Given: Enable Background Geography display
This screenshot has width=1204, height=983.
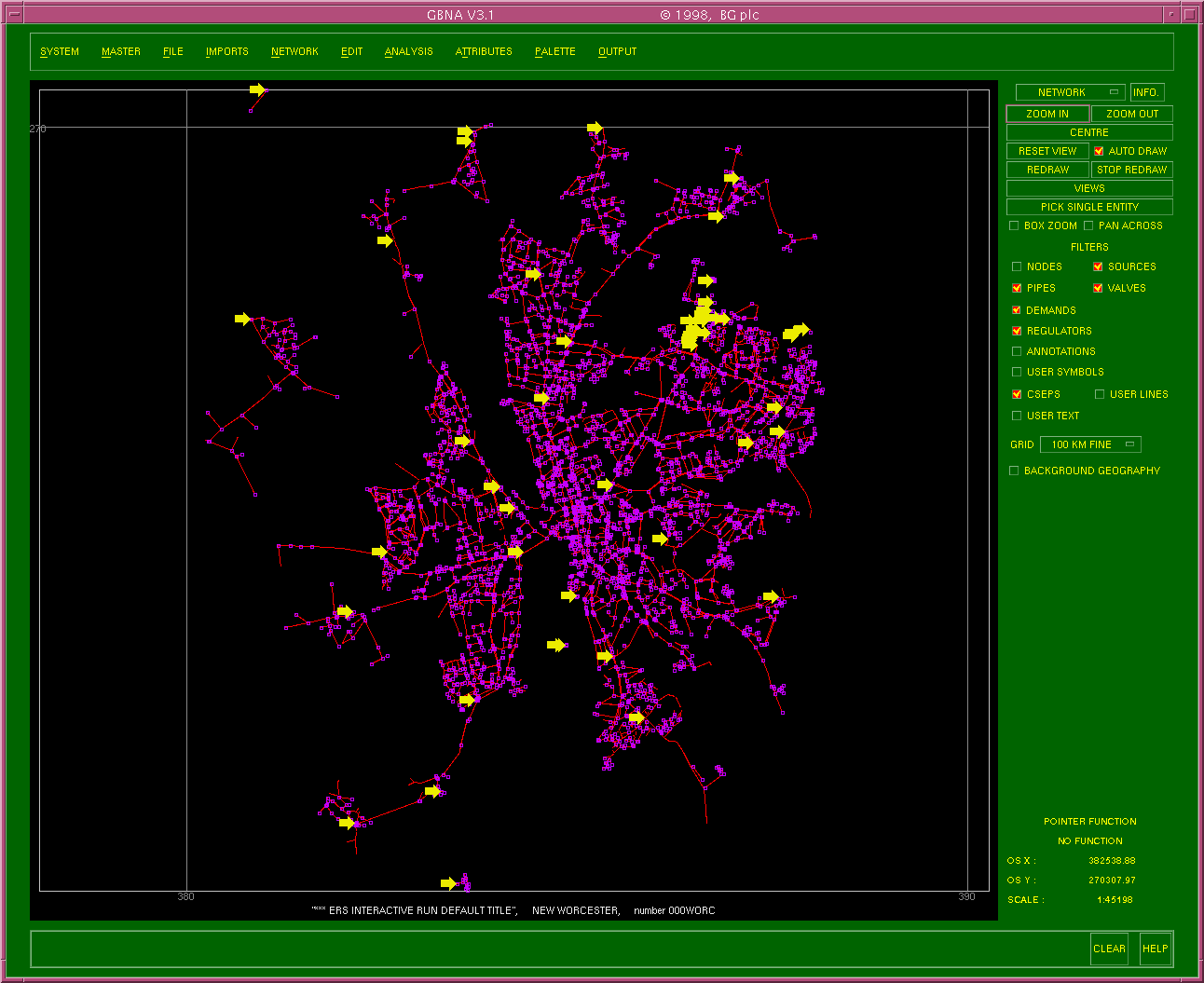Looking at the screenshot, I should click(x=1014, y=471).
